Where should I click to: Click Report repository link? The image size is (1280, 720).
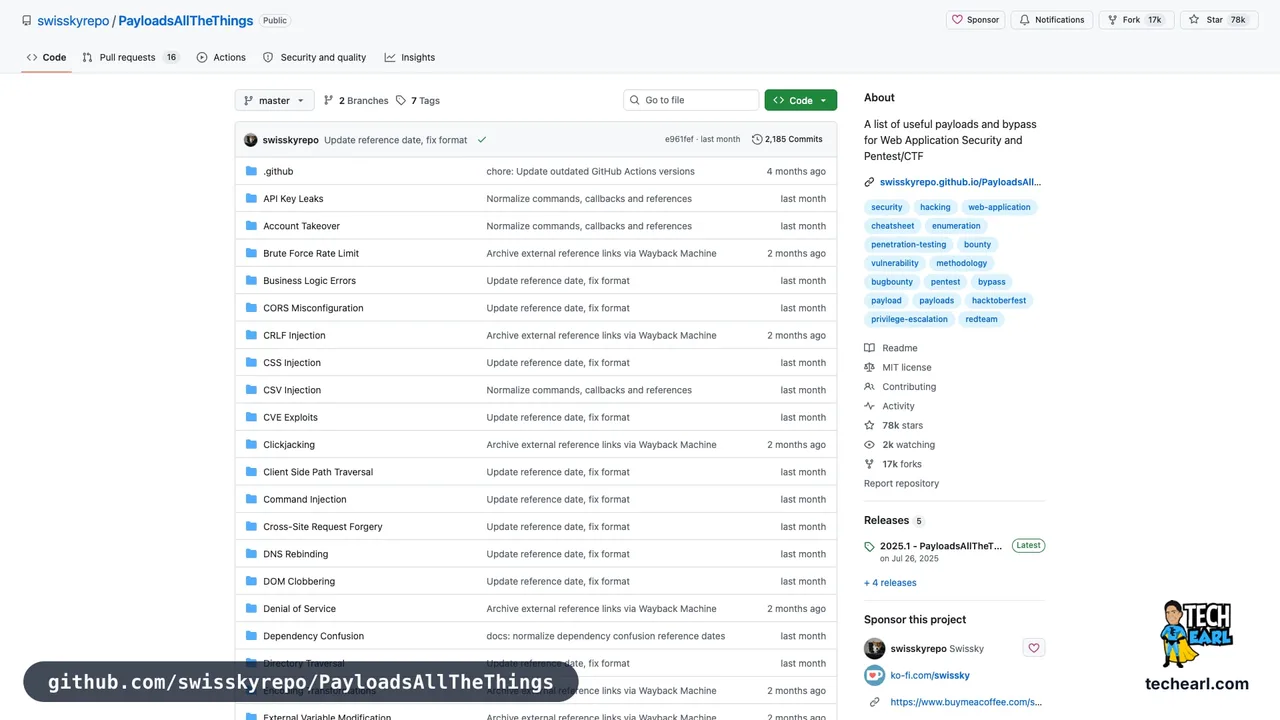click(901, 484)
